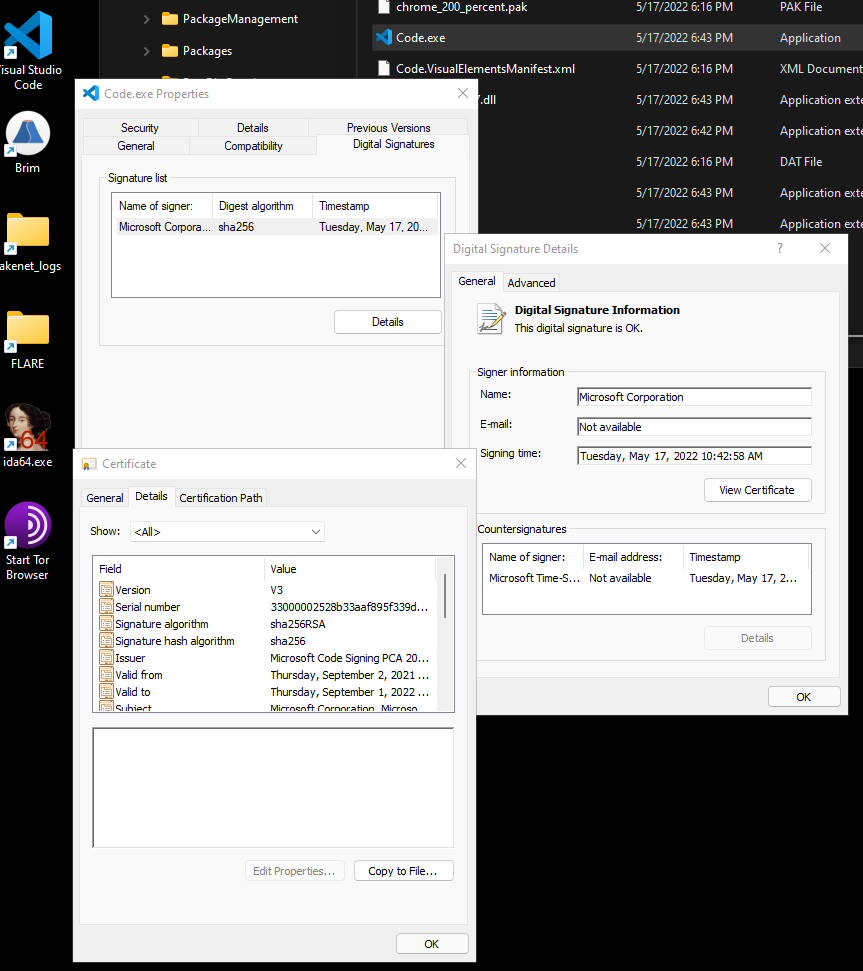
Task: Click the Digest algorithm column header
Action: click(x=262, y=206)
